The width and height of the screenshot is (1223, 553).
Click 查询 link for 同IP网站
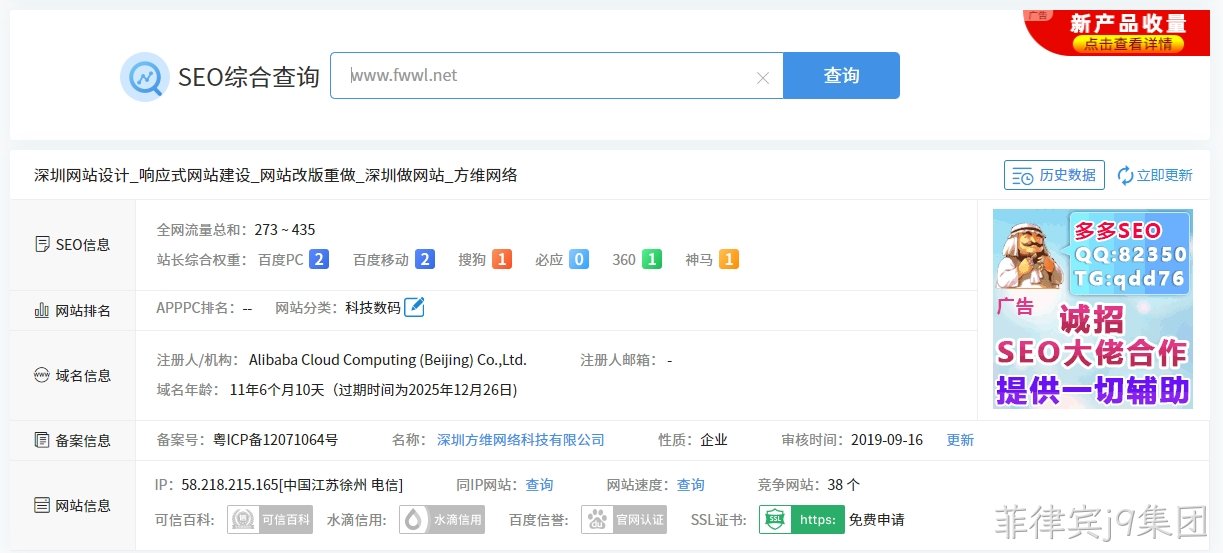click(x=539, y=485)
